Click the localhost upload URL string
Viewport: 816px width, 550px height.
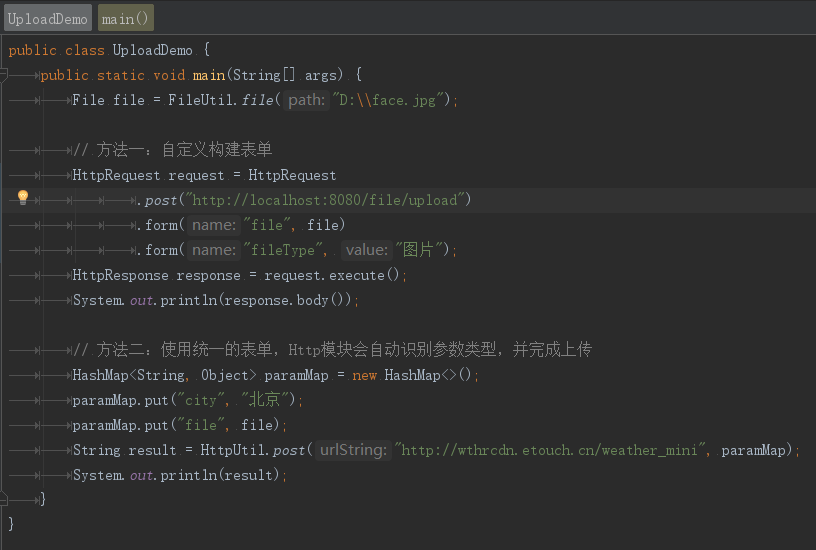(x=325, y=200)
